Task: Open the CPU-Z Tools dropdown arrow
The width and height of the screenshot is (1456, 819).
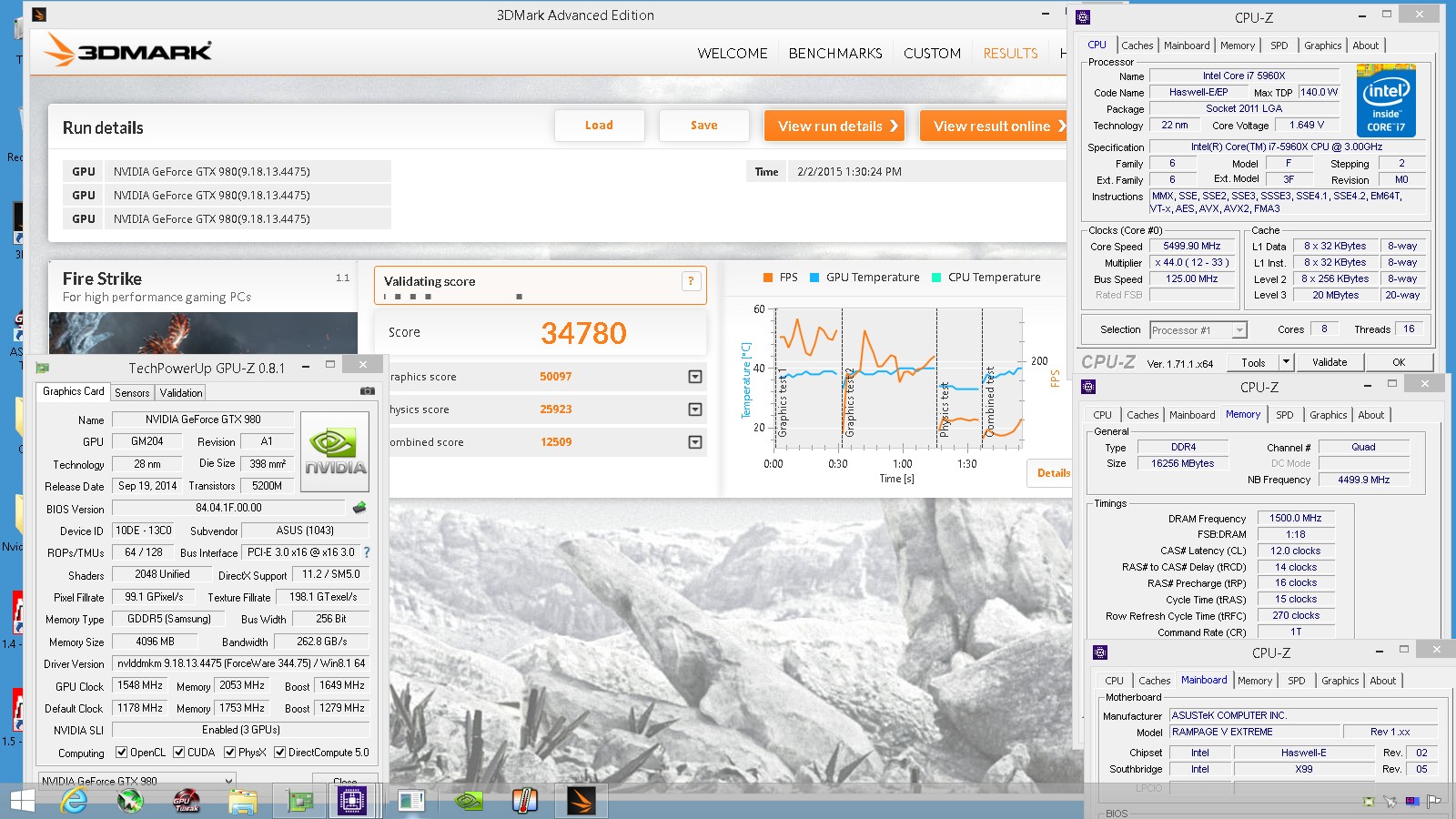Action: pyautogui.click(x=1286, y=362)
